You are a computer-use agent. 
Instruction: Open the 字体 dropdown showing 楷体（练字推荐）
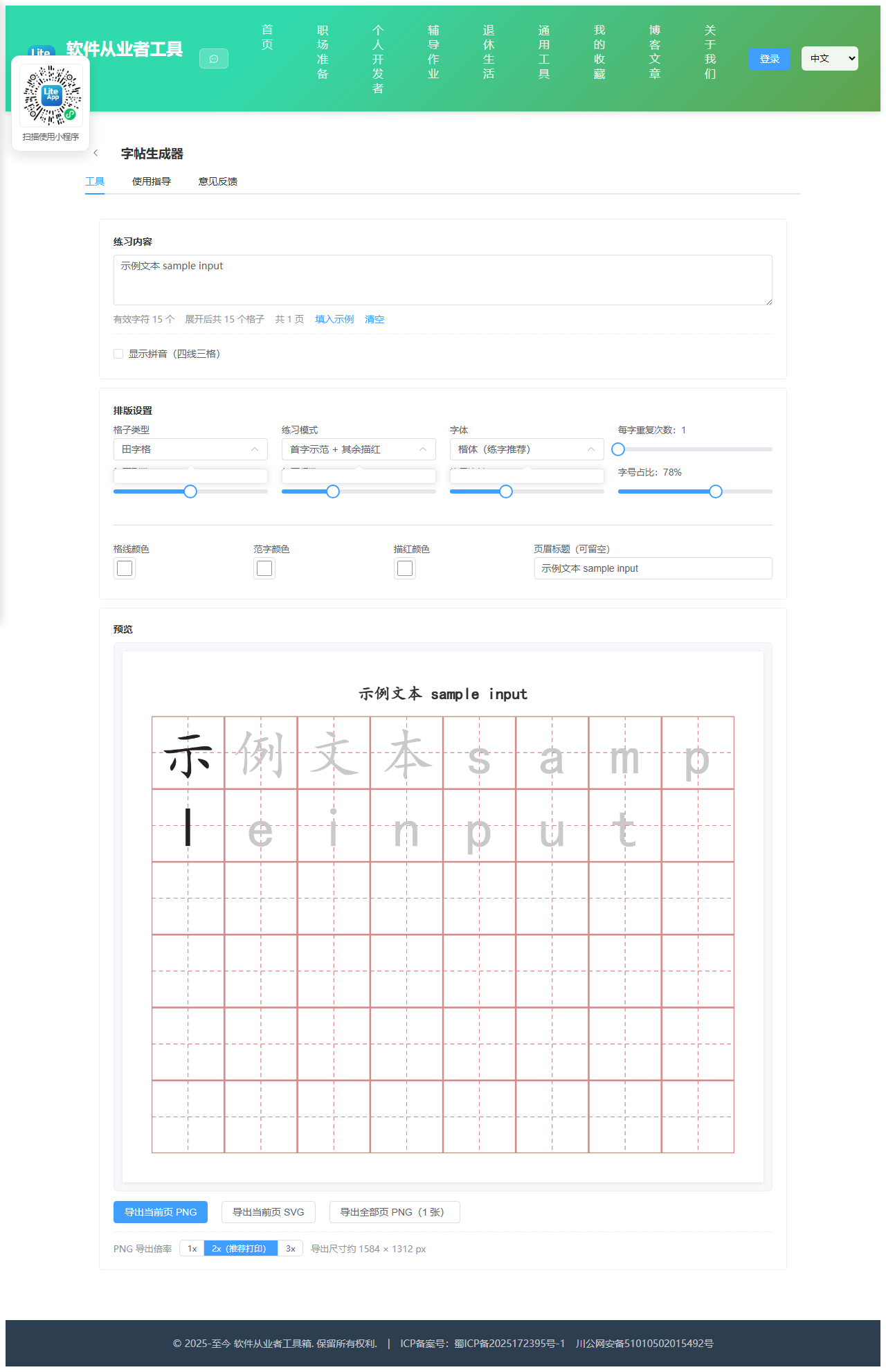pos(527,449)
